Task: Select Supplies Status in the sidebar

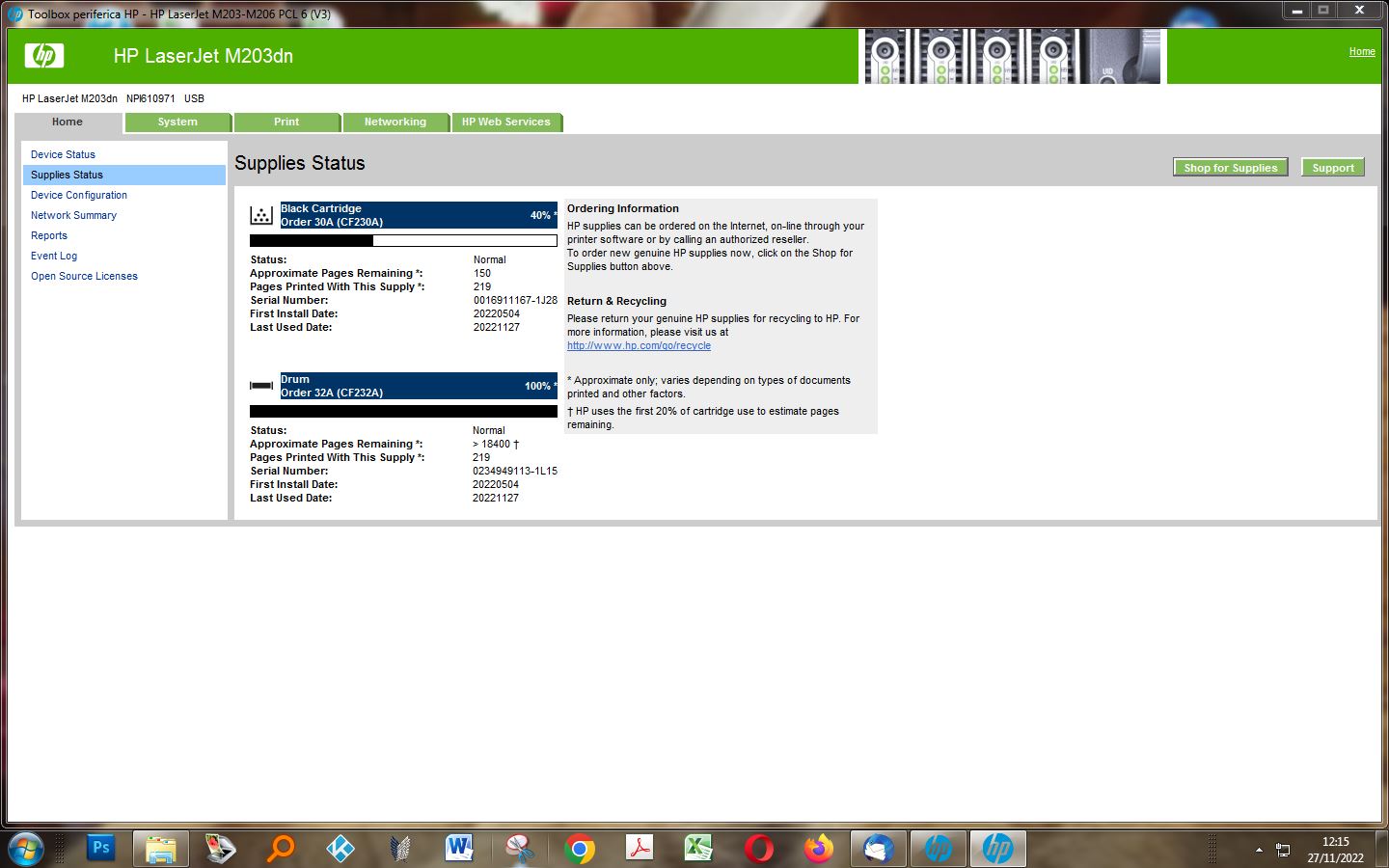Action: 123,175
